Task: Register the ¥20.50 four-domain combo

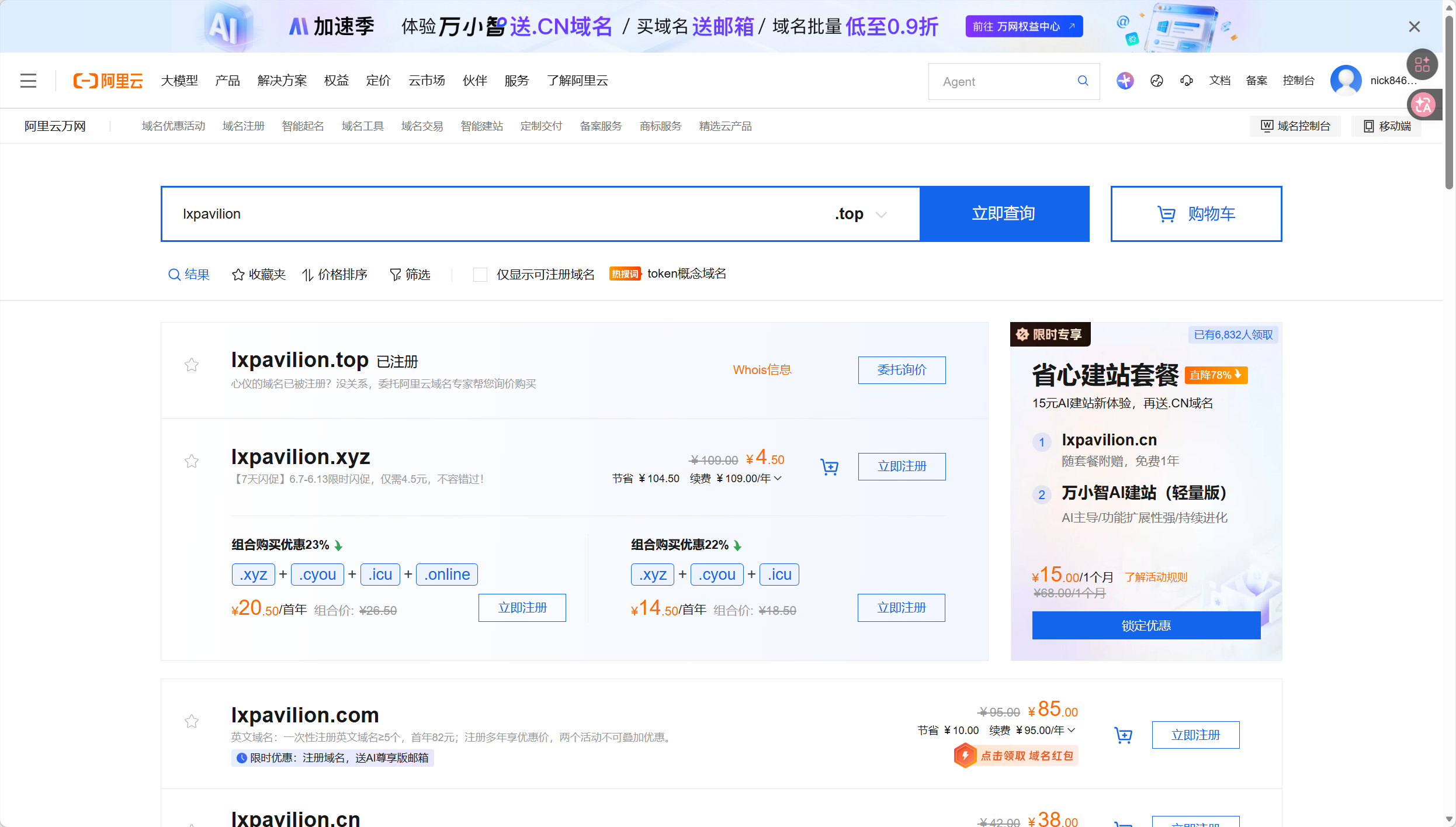Action: point(522,608)
